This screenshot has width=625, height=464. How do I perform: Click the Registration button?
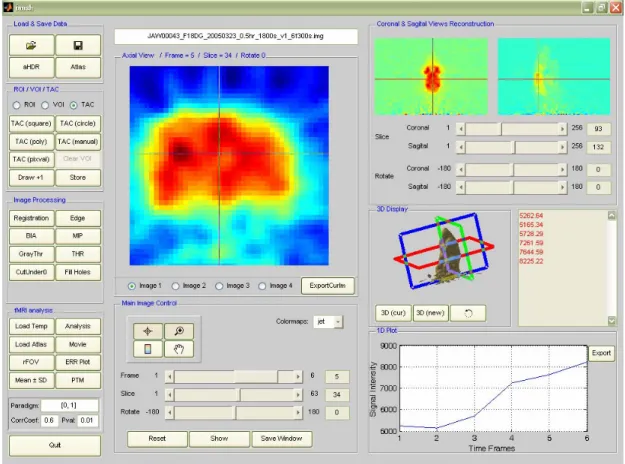coord(31,218)
